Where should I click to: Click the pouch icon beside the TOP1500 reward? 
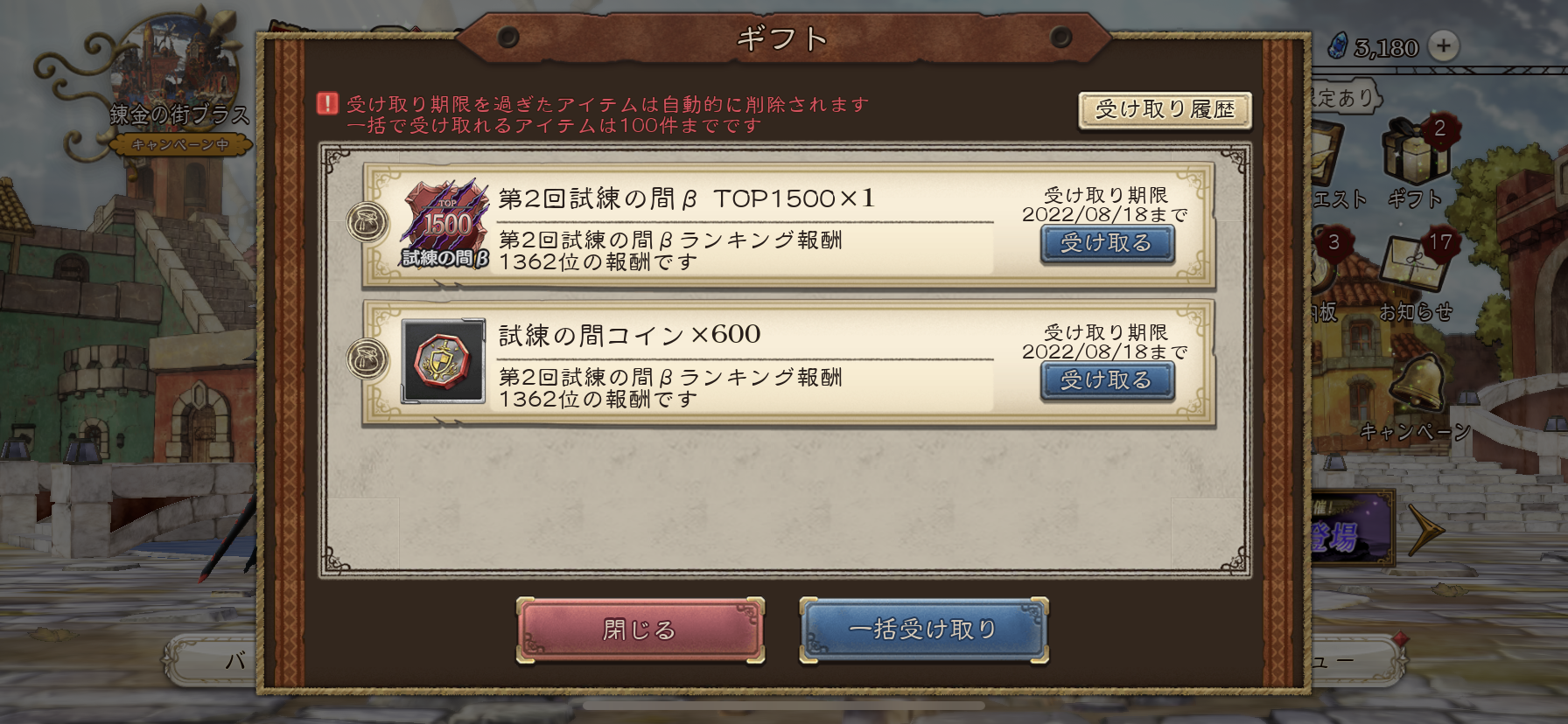tap(367, 223)
